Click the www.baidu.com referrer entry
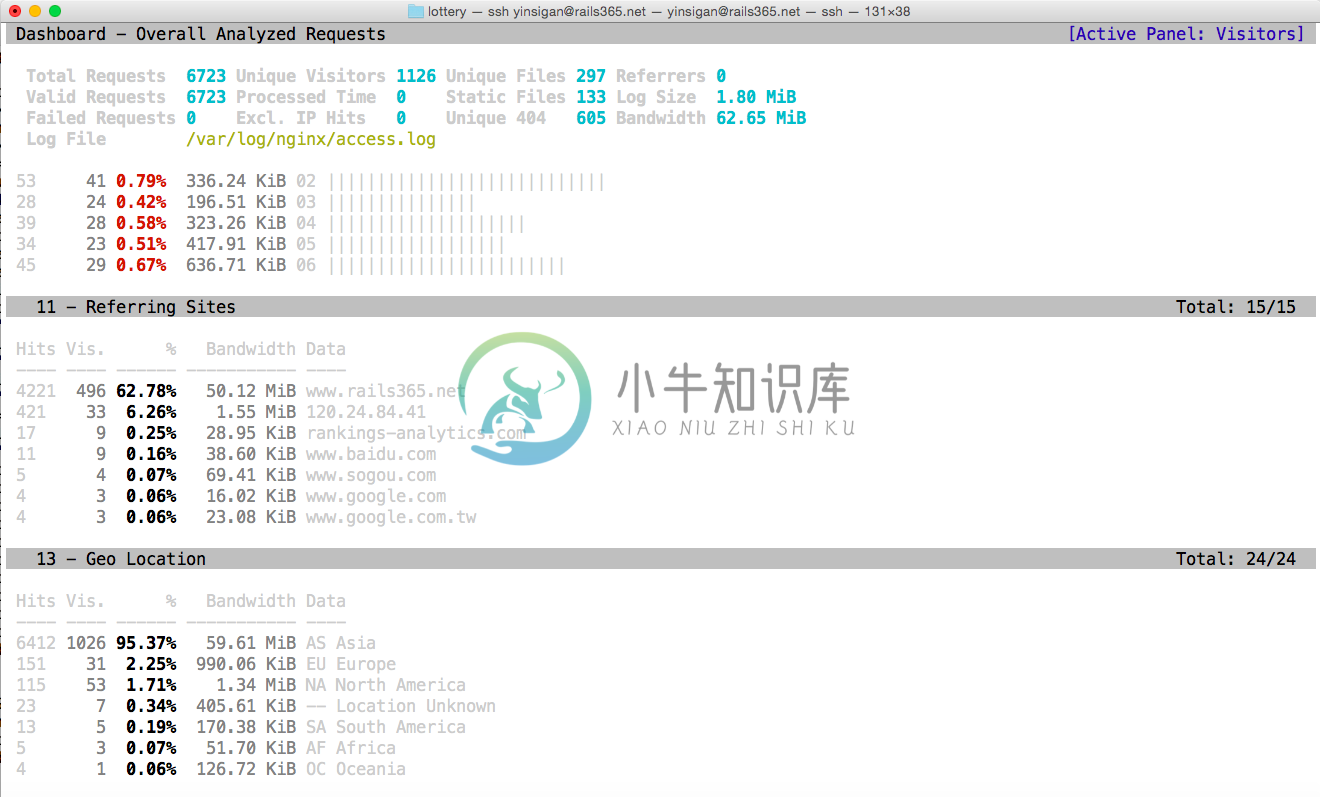 pos(371,454)
